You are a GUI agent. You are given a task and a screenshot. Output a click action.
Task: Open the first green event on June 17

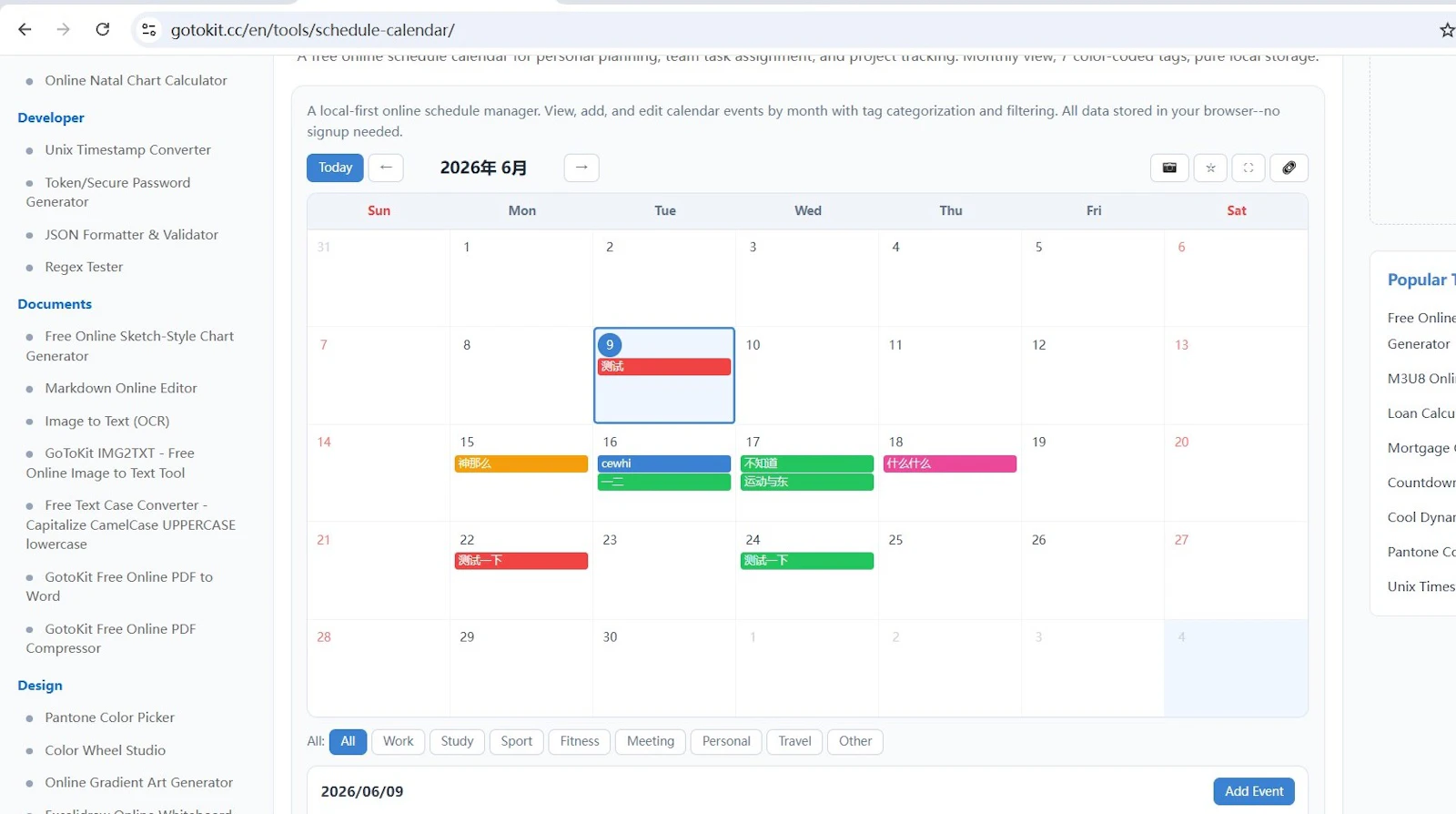pos(807,463)
